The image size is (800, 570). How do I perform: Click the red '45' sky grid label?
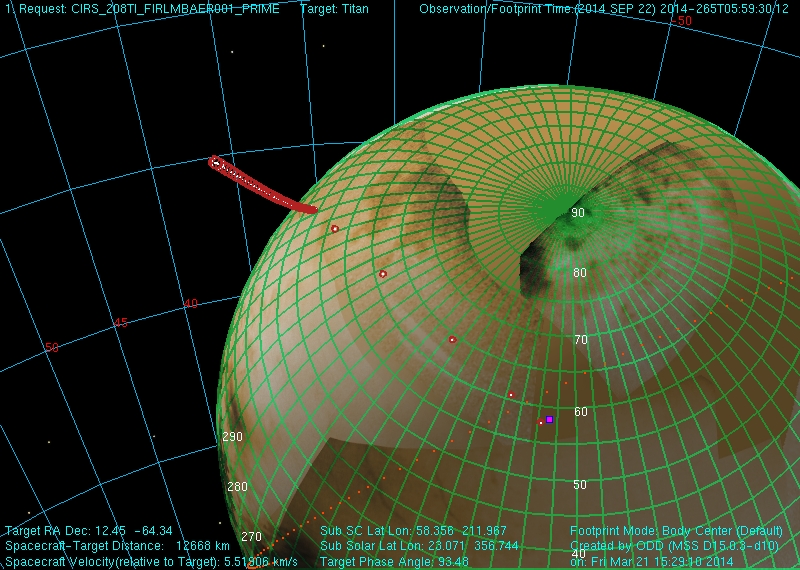click(121, 323)
